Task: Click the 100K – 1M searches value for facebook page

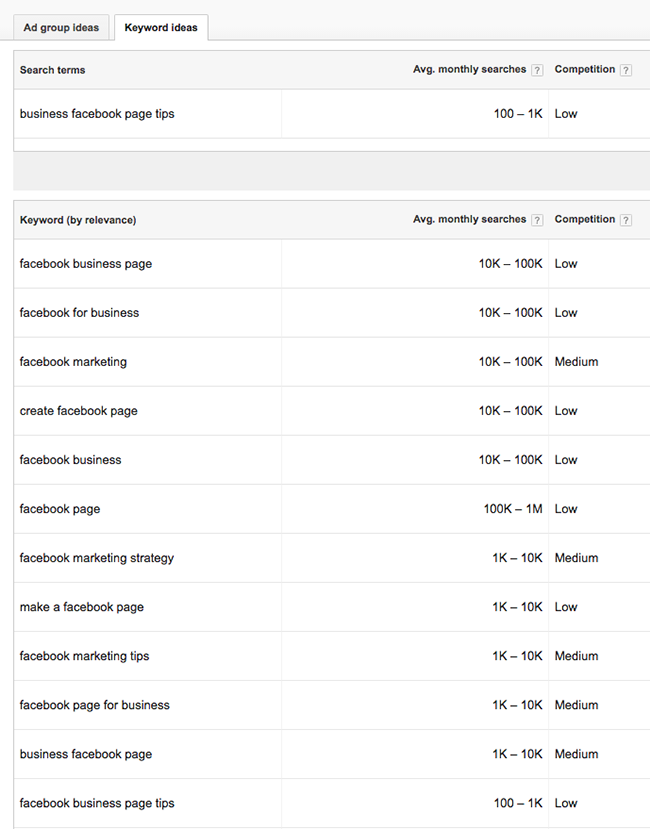Action: (x=512, y=509)
